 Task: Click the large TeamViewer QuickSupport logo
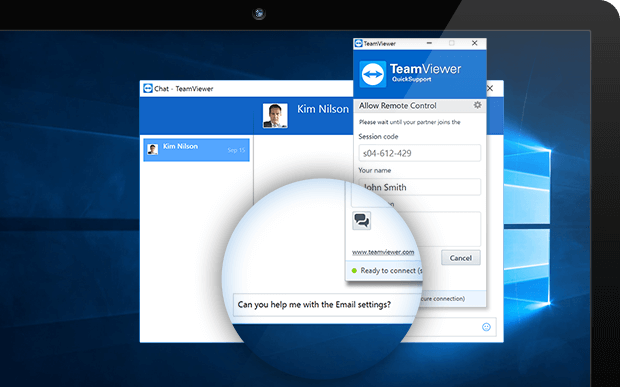pos(373,74)
